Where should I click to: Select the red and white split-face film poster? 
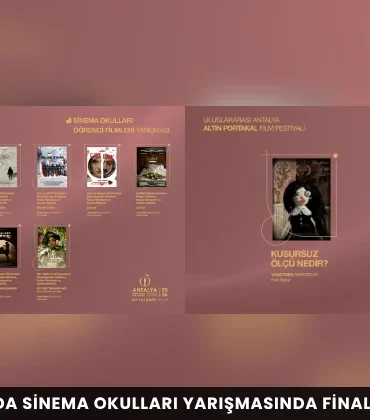coord(102,167)
